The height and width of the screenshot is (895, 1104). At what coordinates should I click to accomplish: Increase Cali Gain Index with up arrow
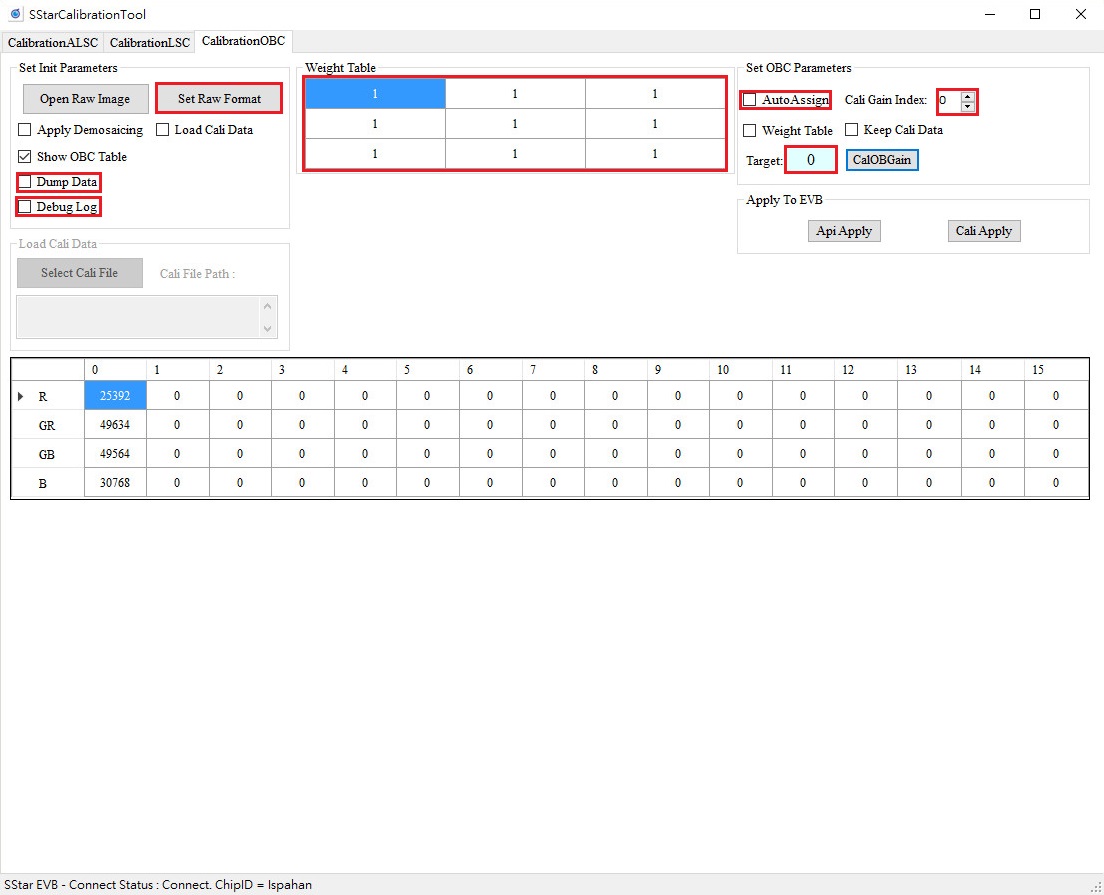(x=969, y=95)
